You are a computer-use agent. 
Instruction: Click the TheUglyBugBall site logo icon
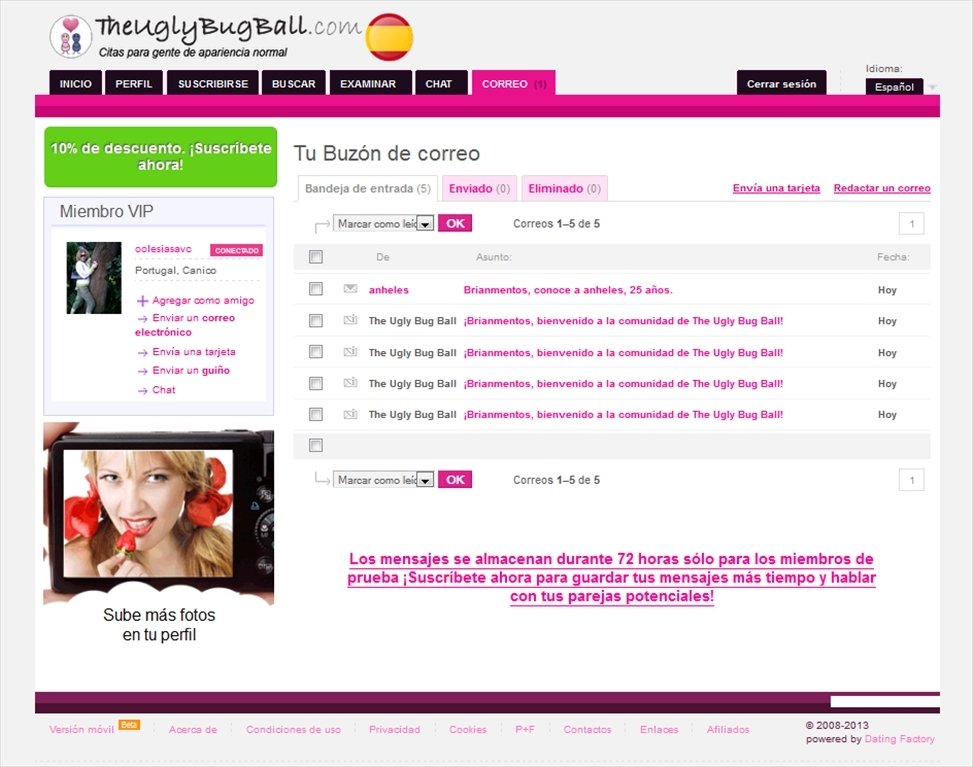pos(70,37)
